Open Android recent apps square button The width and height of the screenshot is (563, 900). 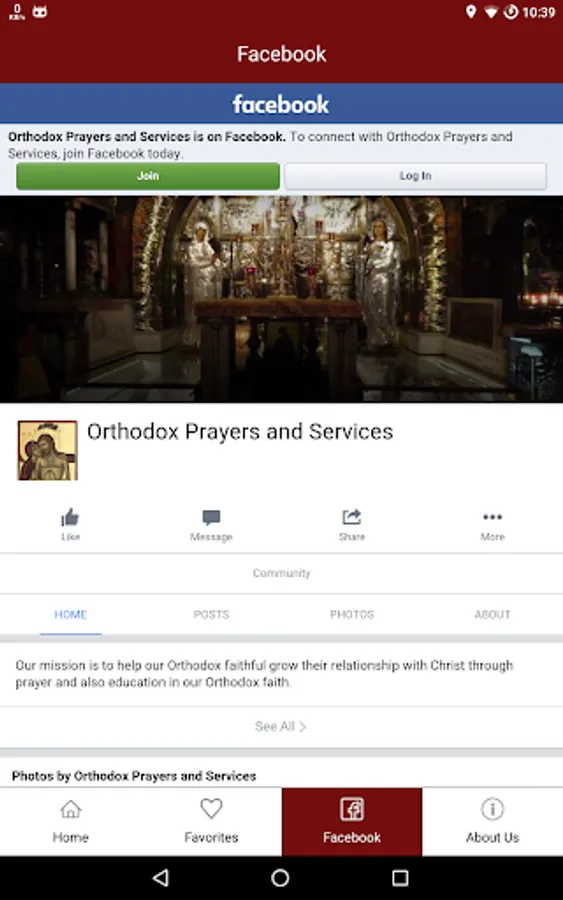pos(400,877)
